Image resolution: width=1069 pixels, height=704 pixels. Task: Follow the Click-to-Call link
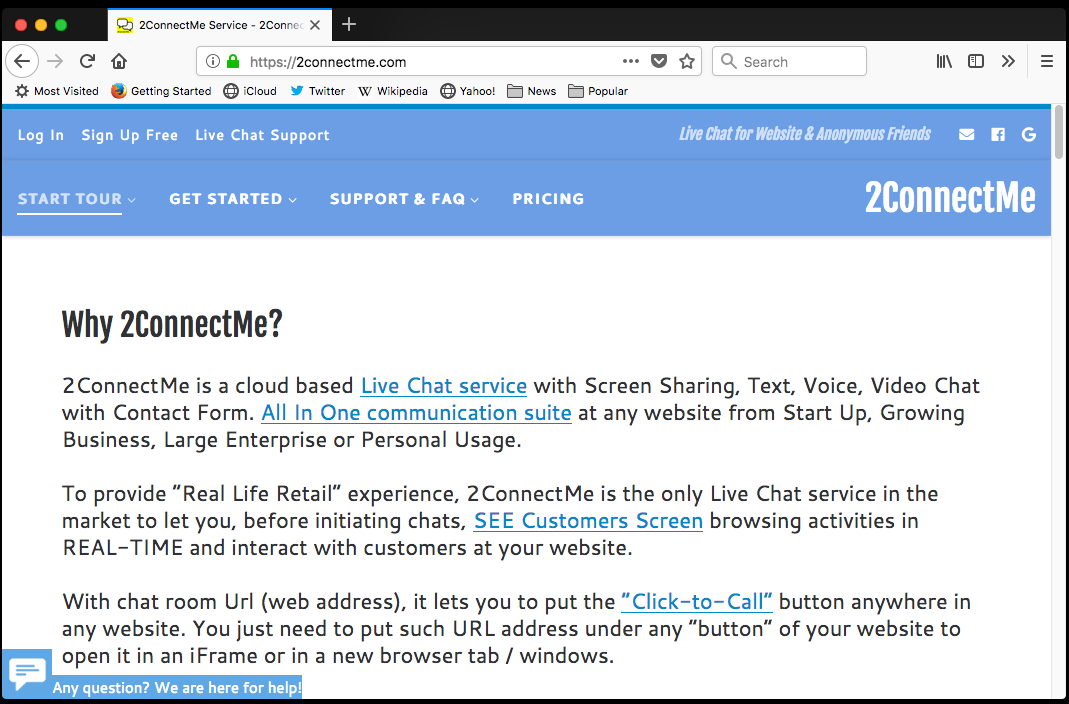(x=697, y=602)
